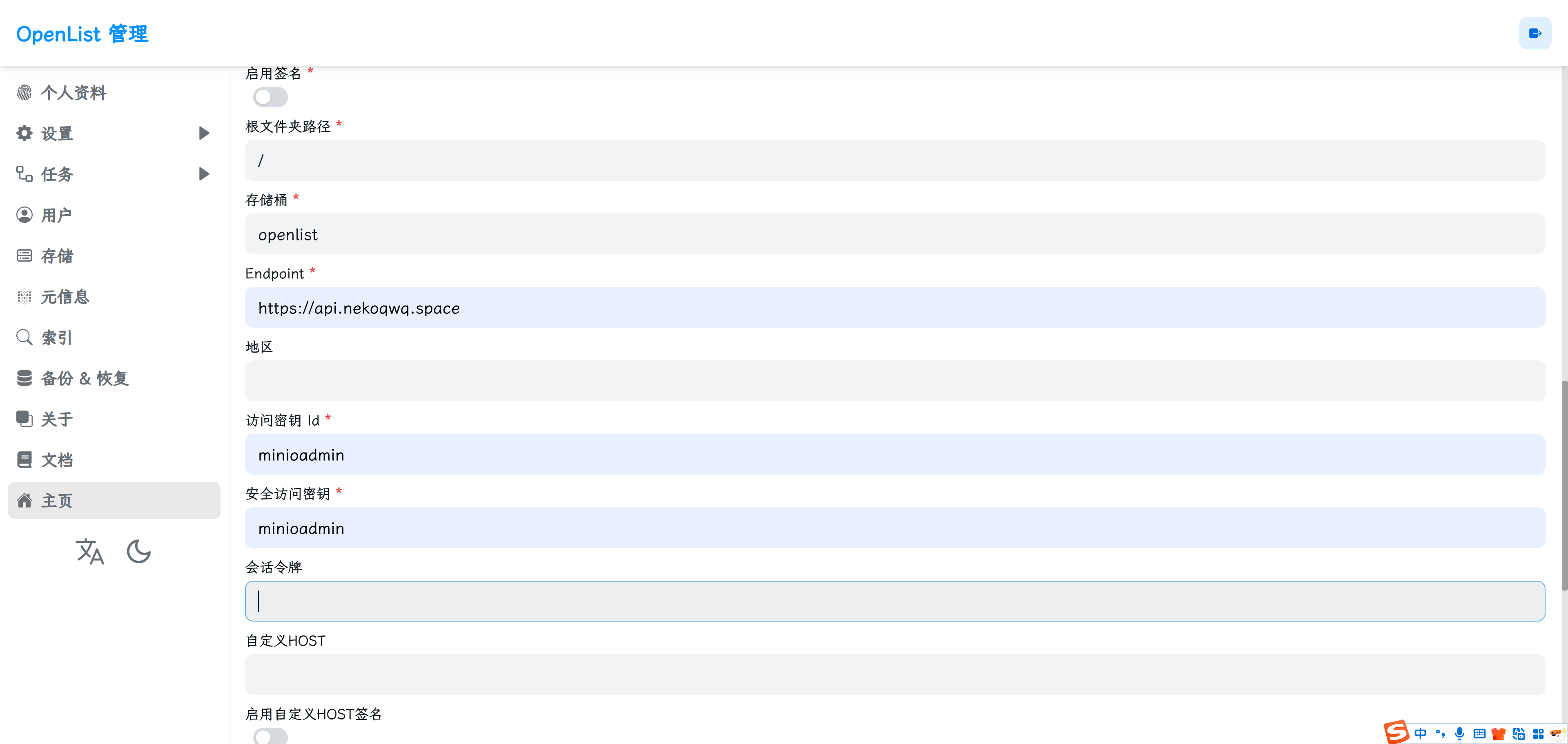The image size is (1568, 744).
Task: Click the empty 地区 region field
Action: pos(895,381)
